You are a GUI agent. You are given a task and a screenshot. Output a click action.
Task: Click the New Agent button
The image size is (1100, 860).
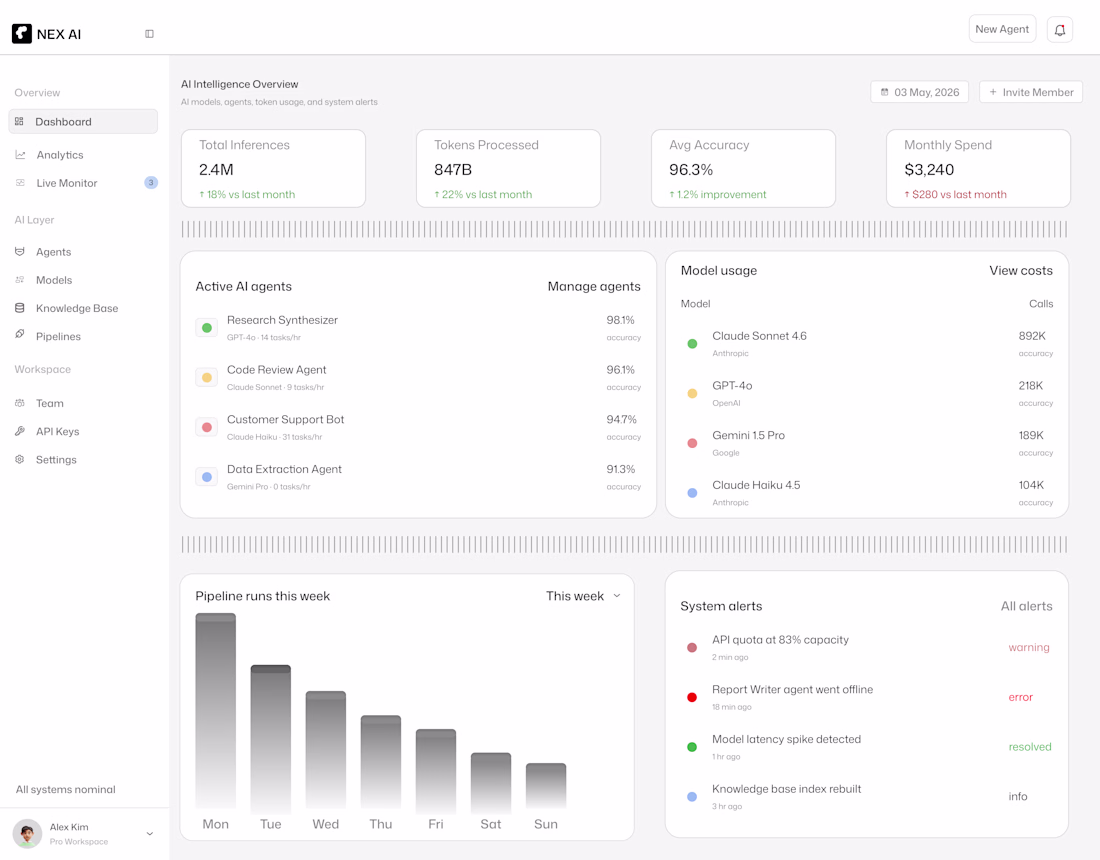(1002, 29)
